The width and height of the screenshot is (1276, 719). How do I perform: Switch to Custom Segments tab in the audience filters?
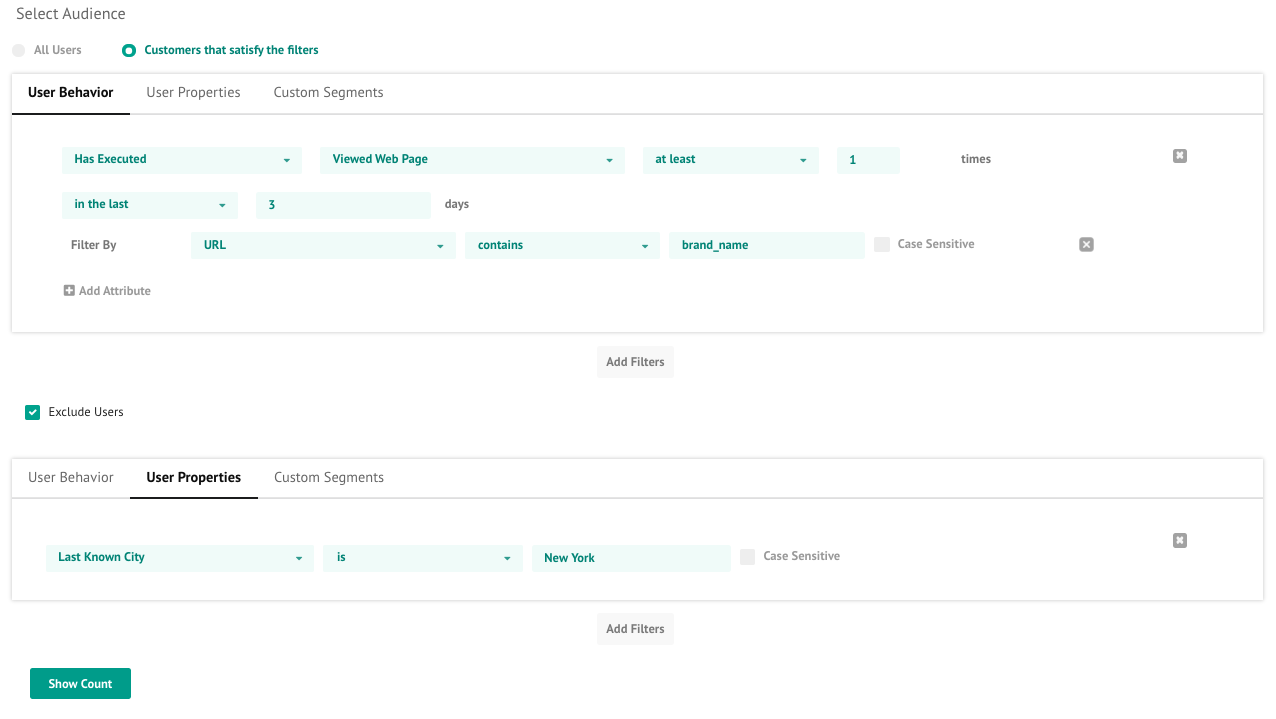point(328,93)
